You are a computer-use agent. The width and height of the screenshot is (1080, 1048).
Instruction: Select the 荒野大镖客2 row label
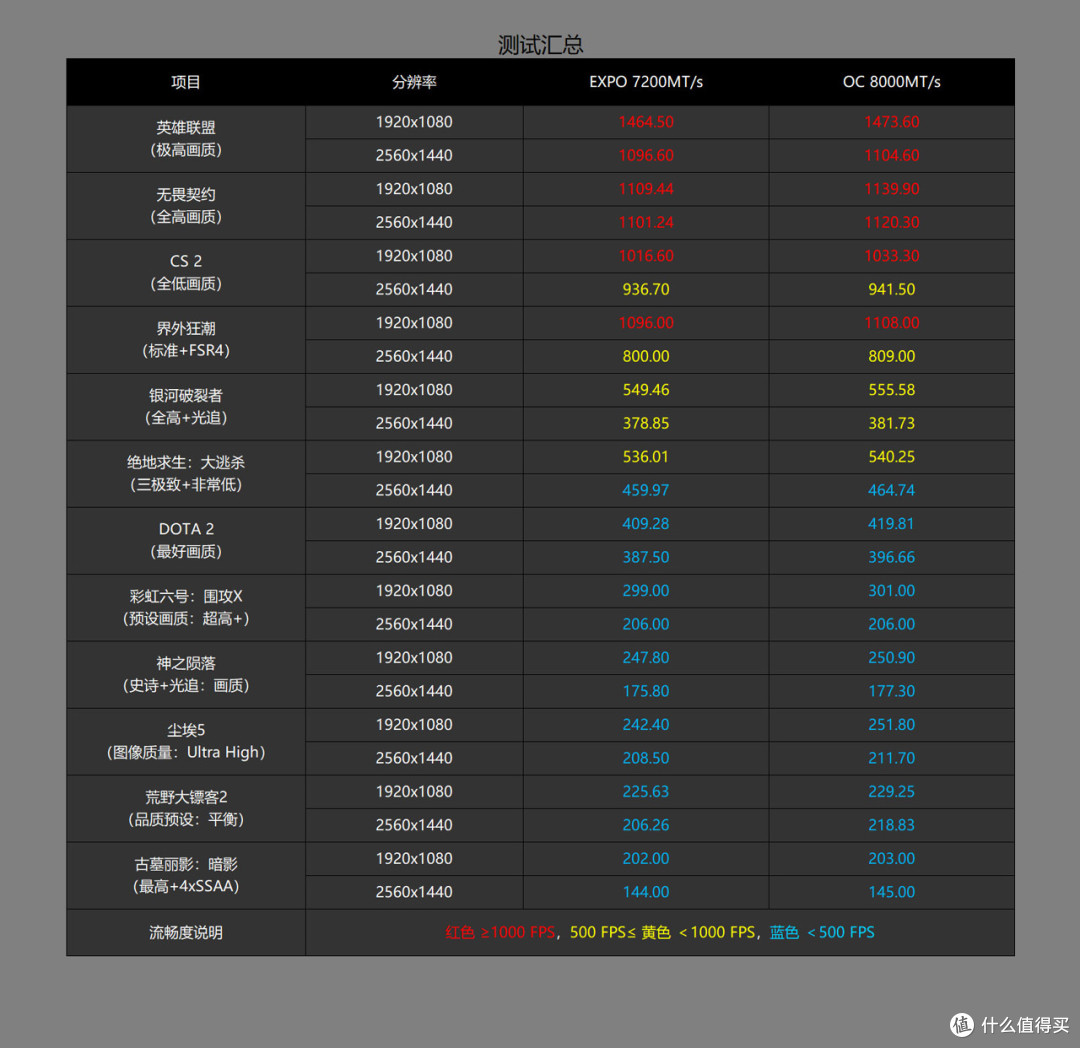(x=185, y=808)
